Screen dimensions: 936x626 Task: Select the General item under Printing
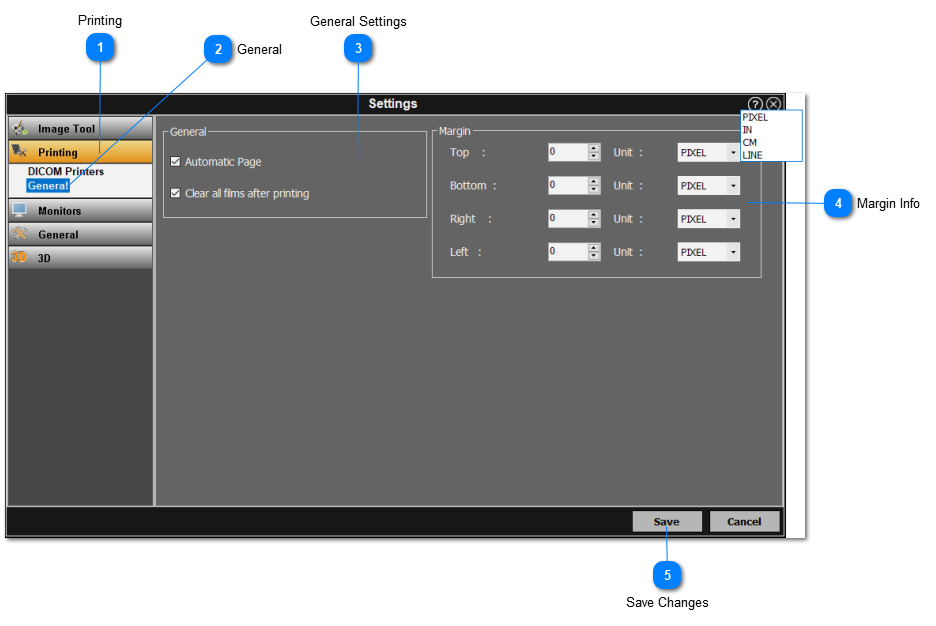pyautogui.click(x=48, y=186)
